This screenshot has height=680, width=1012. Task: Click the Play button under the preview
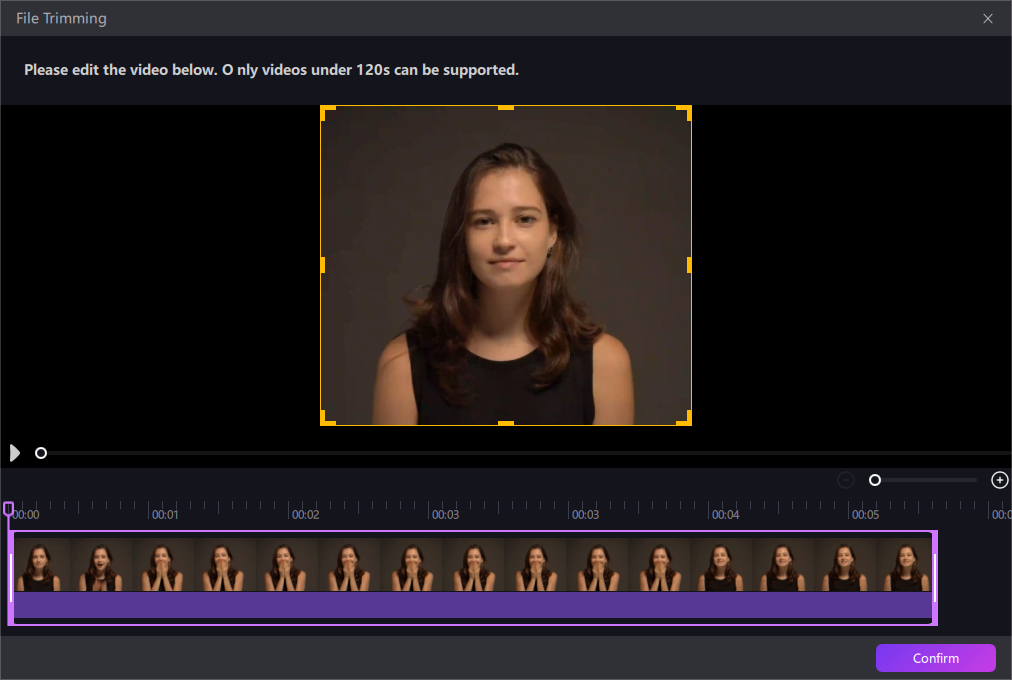14,453
